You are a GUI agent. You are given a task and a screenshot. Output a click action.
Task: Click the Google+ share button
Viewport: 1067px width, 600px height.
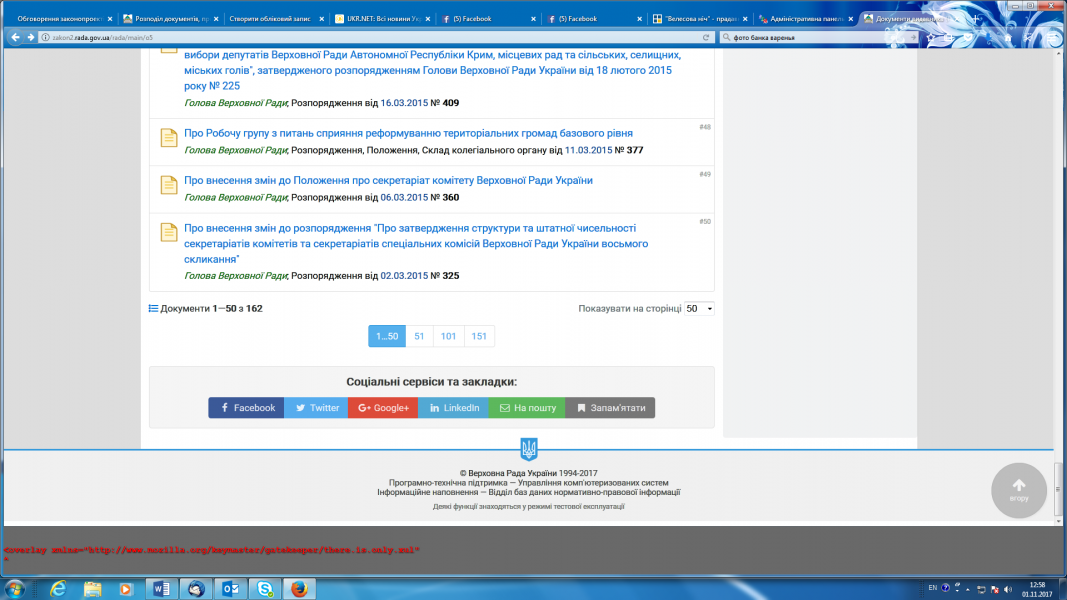click(x=383, y=408)
